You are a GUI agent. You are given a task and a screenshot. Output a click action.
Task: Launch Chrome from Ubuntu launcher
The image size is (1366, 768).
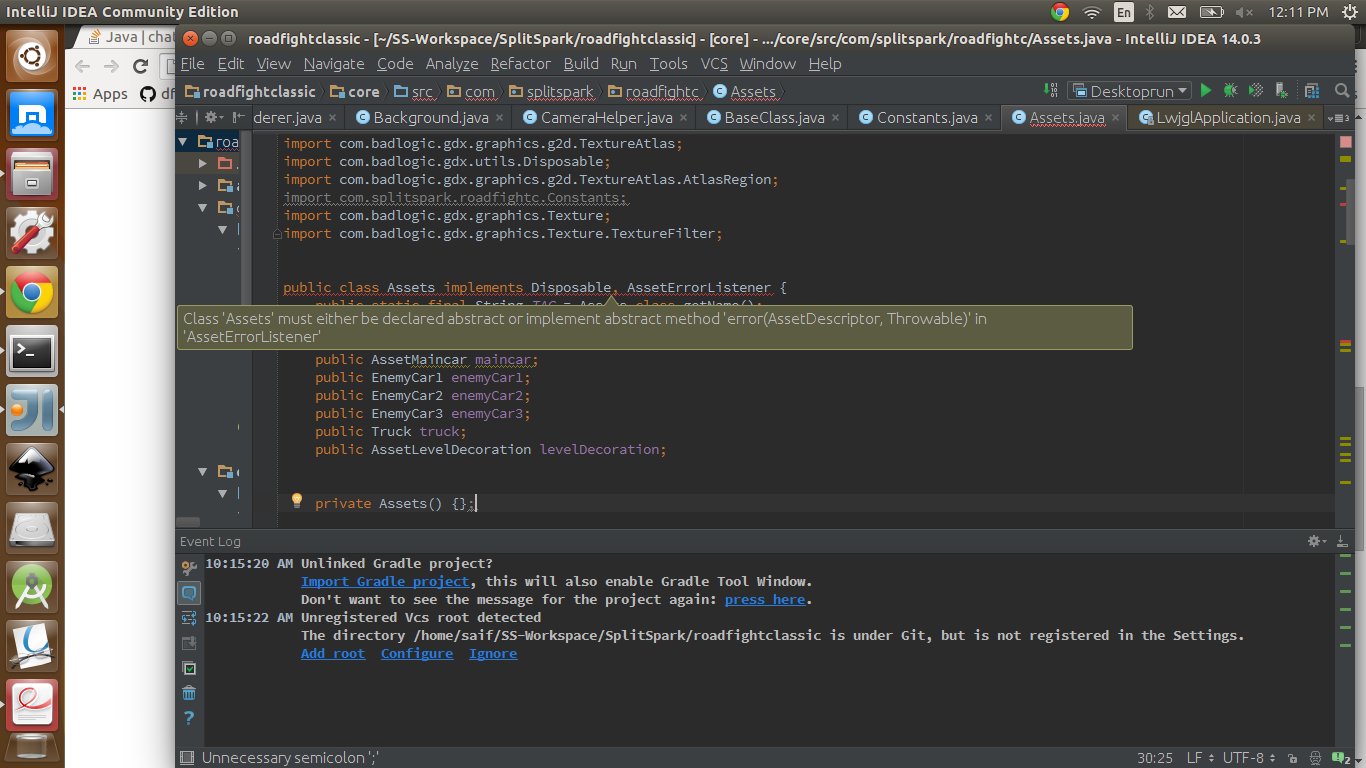point(33,293)
